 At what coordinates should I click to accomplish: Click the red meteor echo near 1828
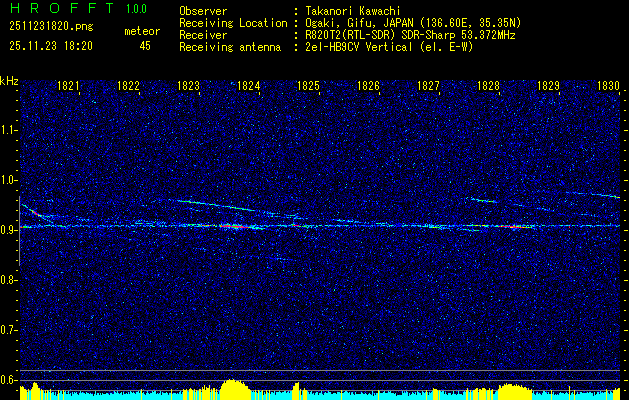[515, 227]
